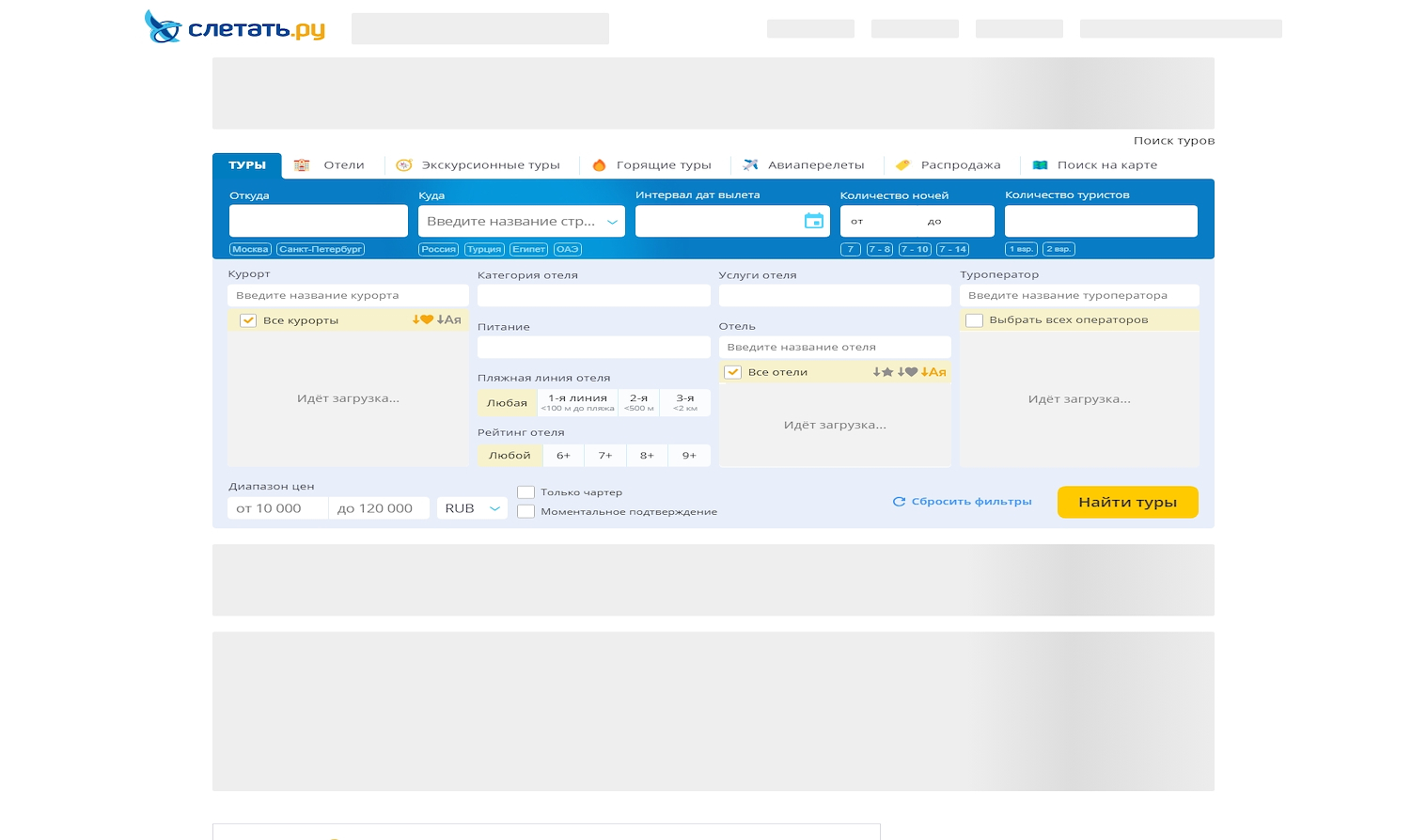Click the compass icon beside Экскурсионные туры
Viewport: 1427px width, 840px height.
(x=404, y=165)
